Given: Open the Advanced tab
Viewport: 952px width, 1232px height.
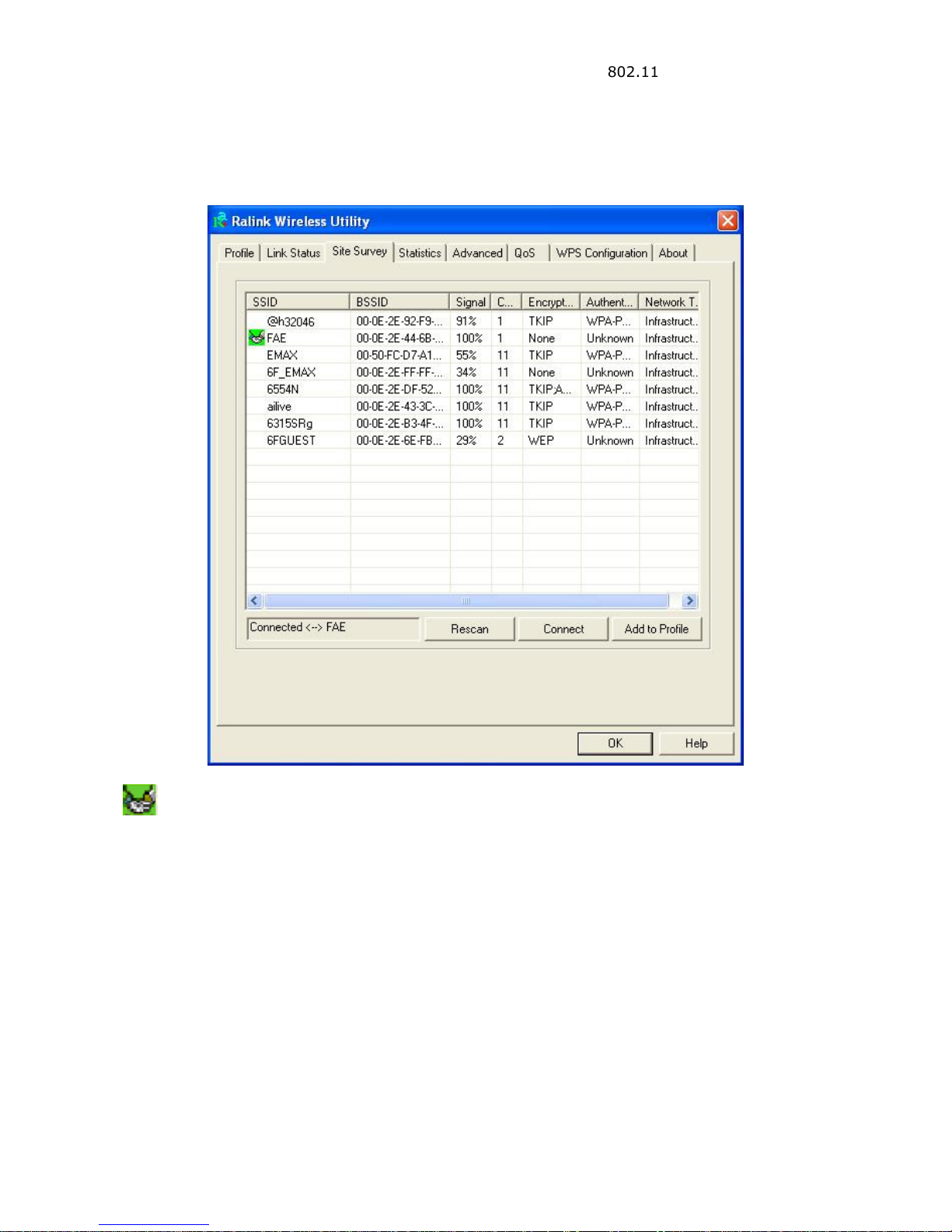Looking at the screenshot, I should coord(477,253).
